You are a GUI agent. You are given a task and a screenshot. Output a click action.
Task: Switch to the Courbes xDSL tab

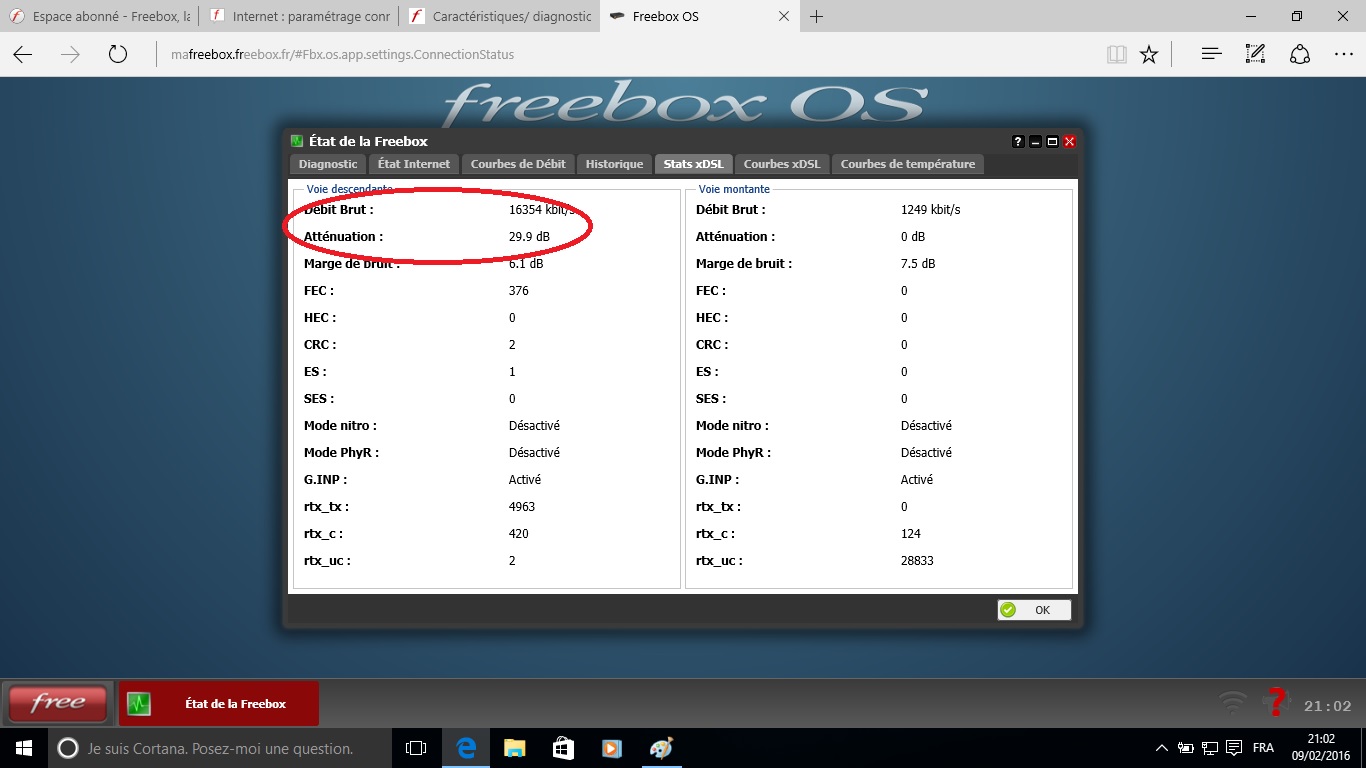(x=782, y=164)
